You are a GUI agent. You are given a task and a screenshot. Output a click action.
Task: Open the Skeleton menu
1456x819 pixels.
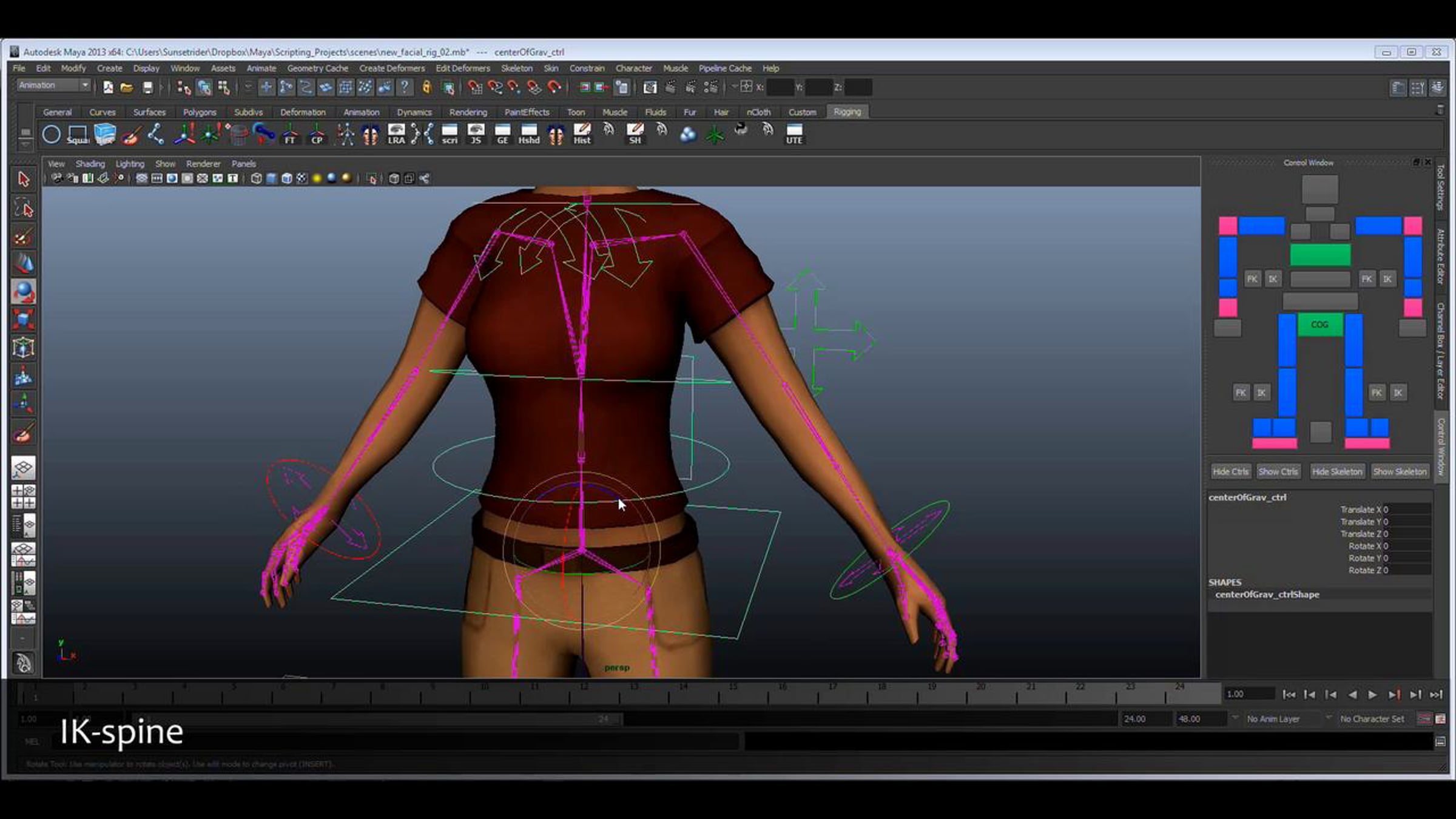[516, 69]
